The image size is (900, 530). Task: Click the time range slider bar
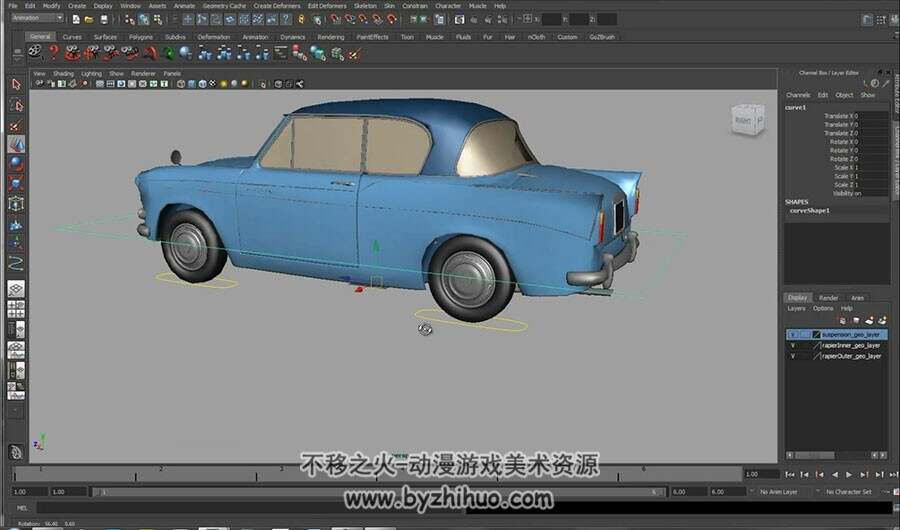click(378, 492)
